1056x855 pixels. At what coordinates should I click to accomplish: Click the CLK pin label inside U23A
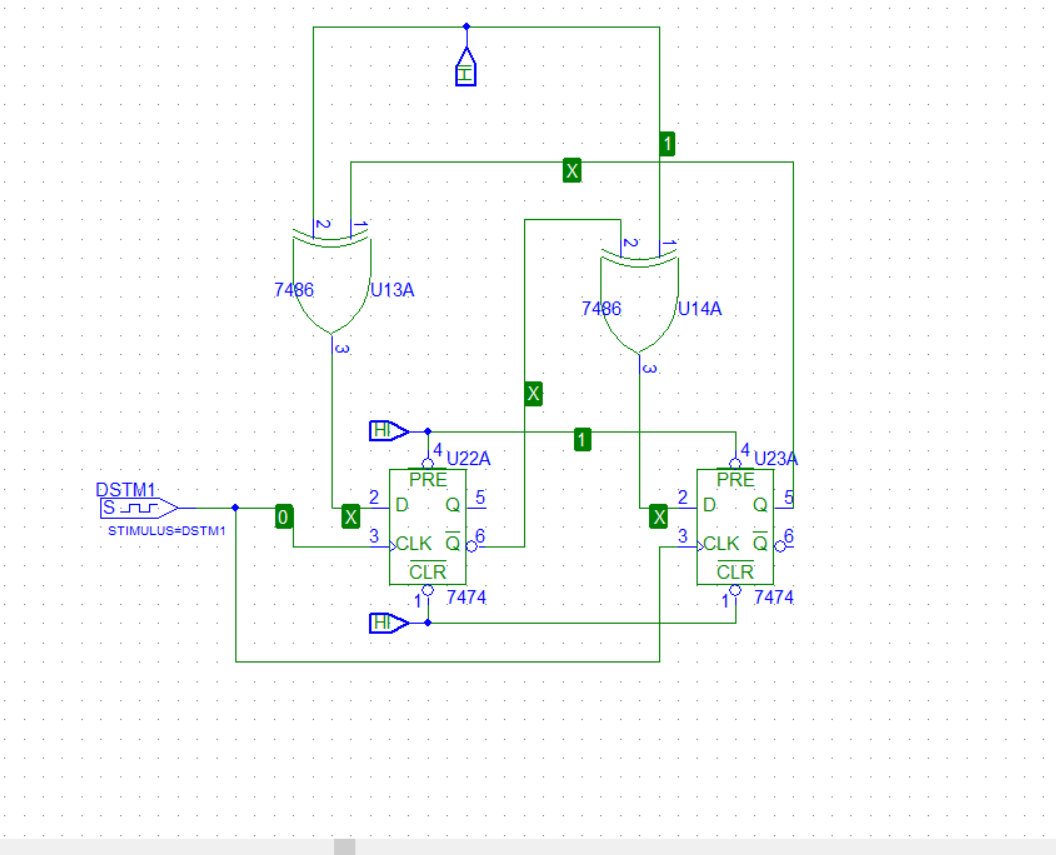(721, 543)
